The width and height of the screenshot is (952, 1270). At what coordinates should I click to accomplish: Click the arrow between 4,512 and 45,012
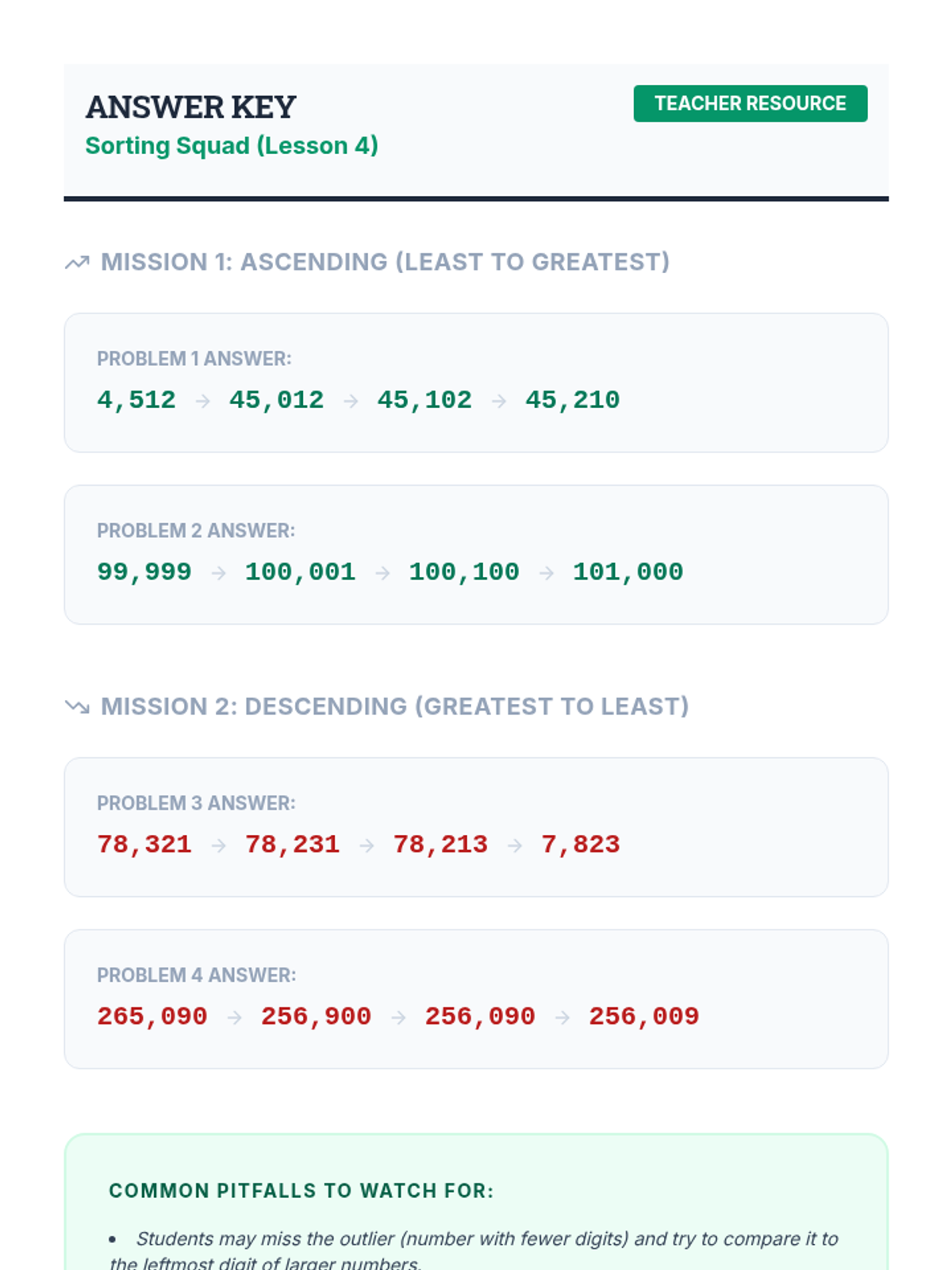203,401
